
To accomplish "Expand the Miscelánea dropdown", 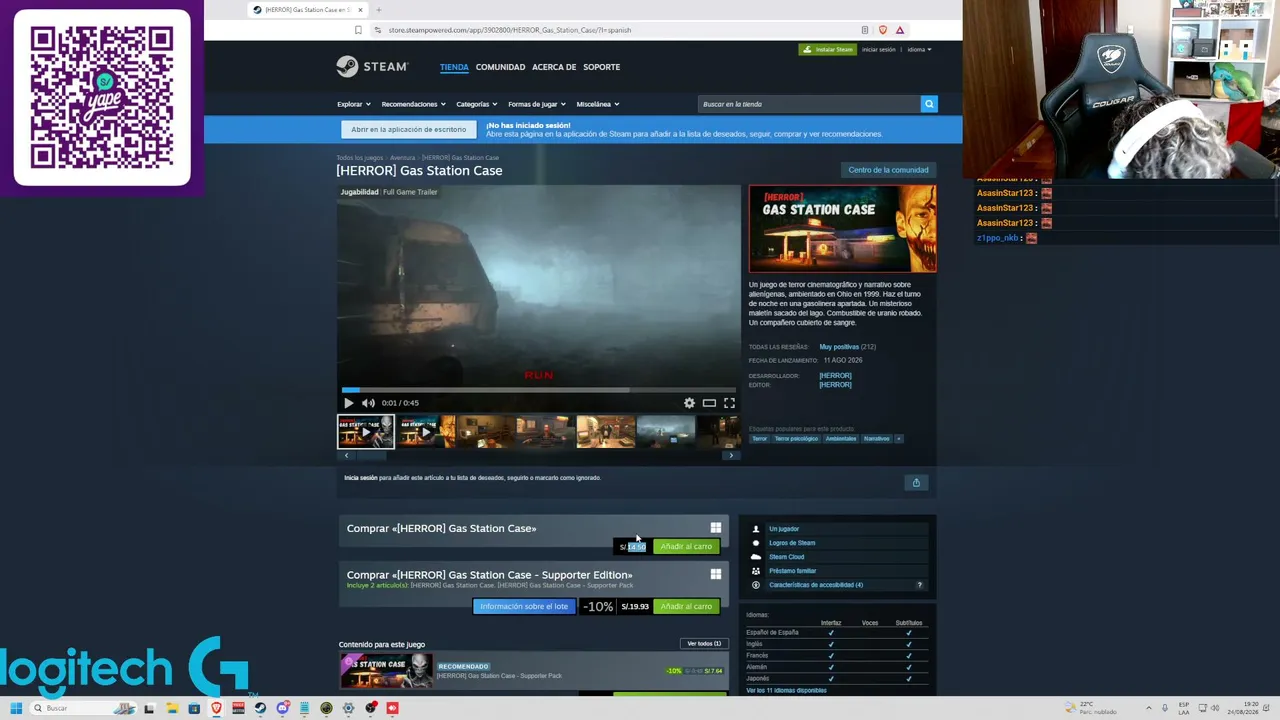I will point(598,104).
